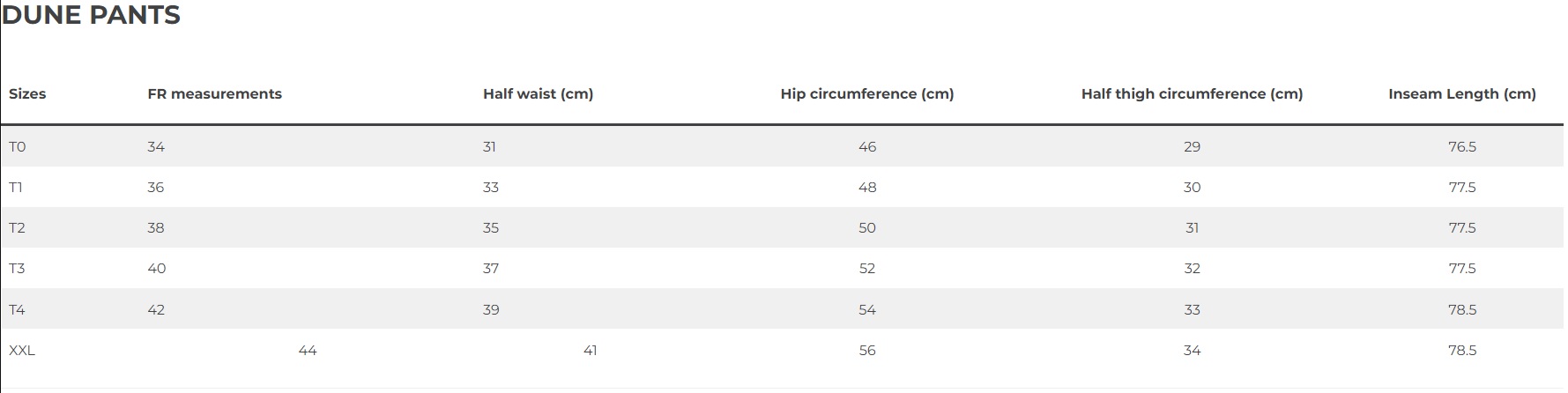Click half thigh value 29
Image resolution: width=1568 pixels, height=393 pixels.
tap(1193, 146)
